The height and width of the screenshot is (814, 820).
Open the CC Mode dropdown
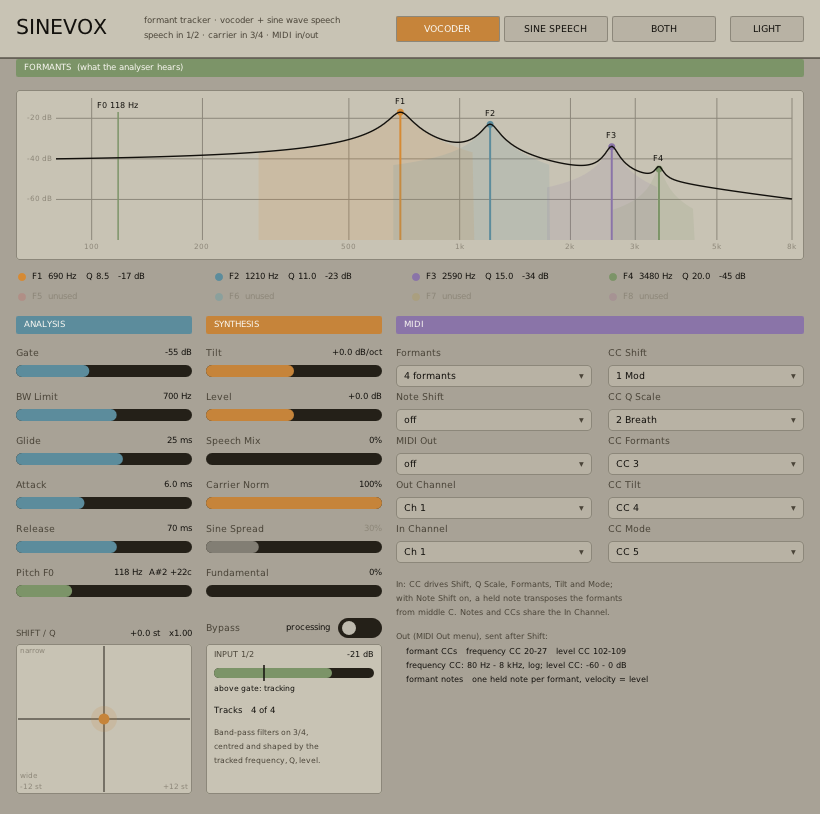[x=705, y=552]
